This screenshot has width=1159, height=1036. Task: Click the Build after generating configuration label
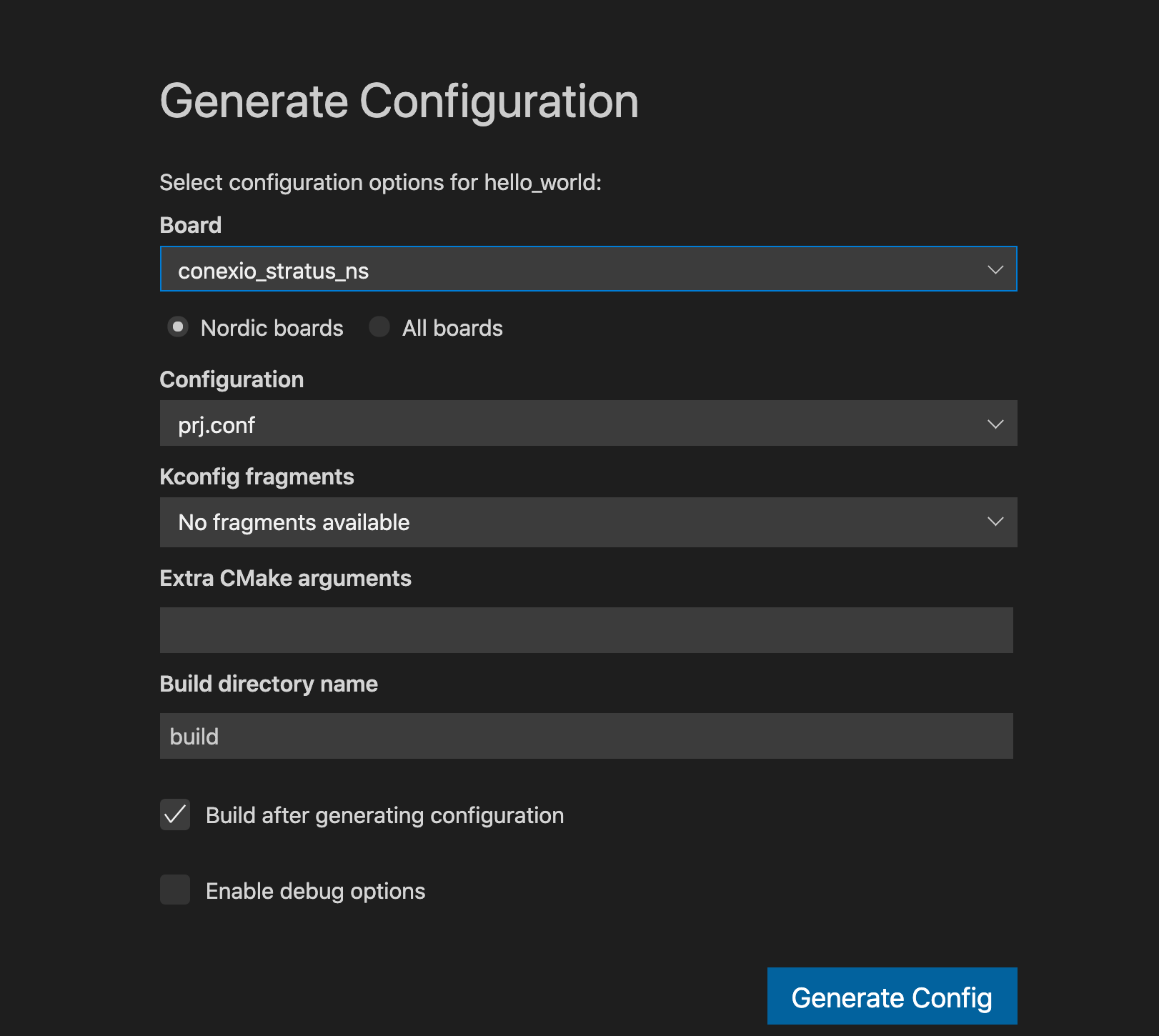384,815
